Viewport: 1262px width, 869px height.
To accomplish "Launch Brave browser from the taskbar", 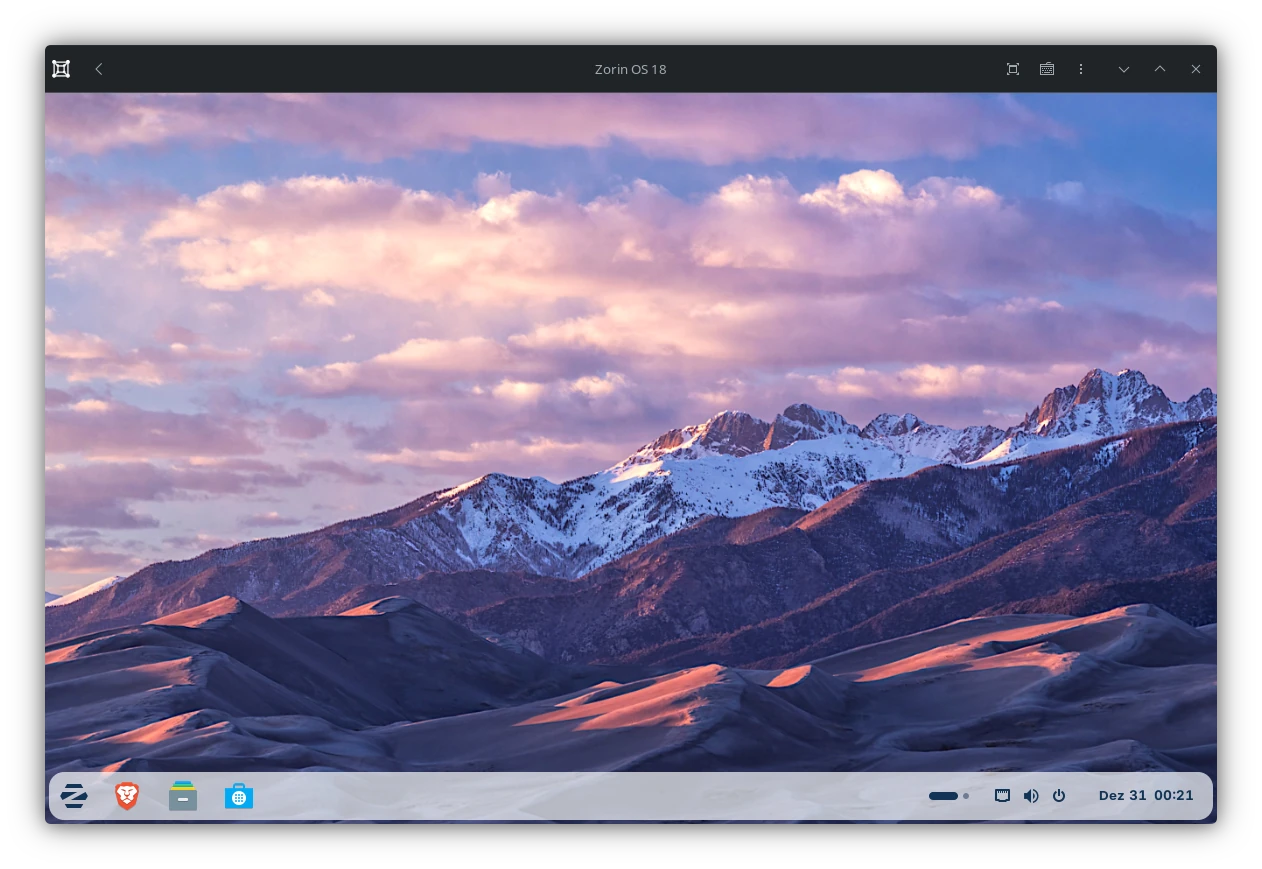I will coord(127,796).
